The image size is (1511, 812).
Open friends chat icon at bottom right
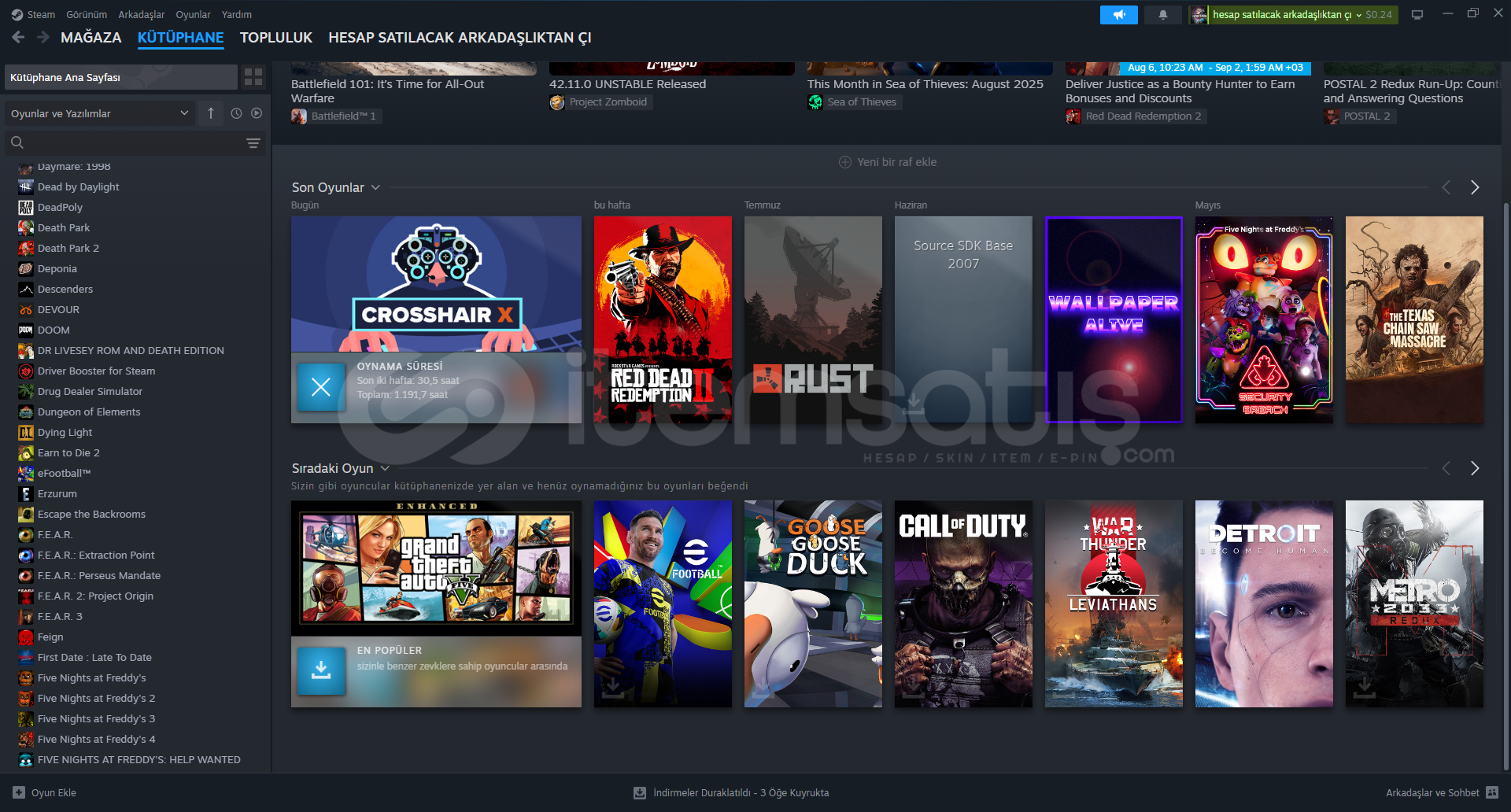1492,792
